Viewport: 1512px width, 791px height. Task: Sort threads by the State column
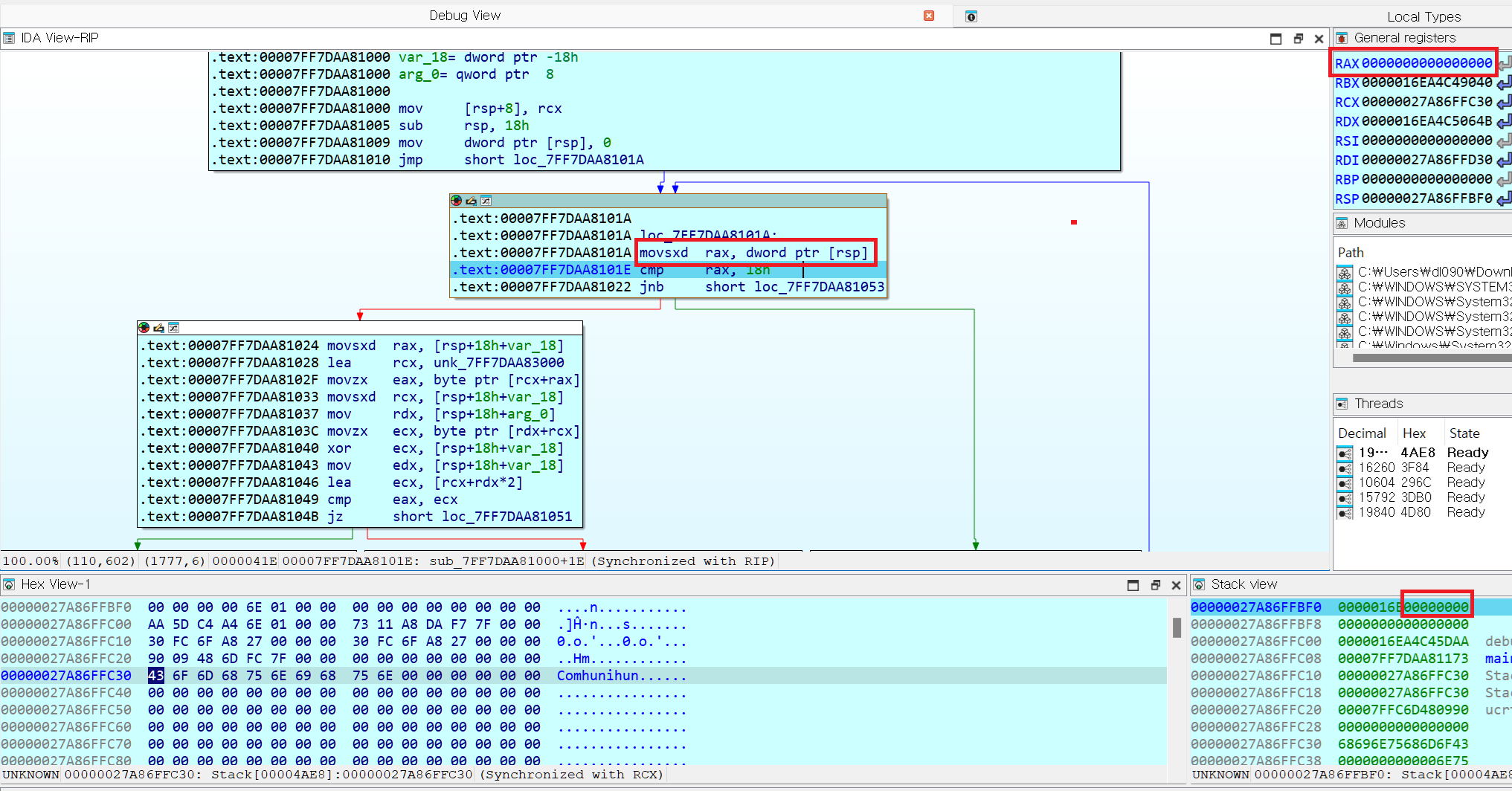pyautogui.click(x=1464, y=433)
